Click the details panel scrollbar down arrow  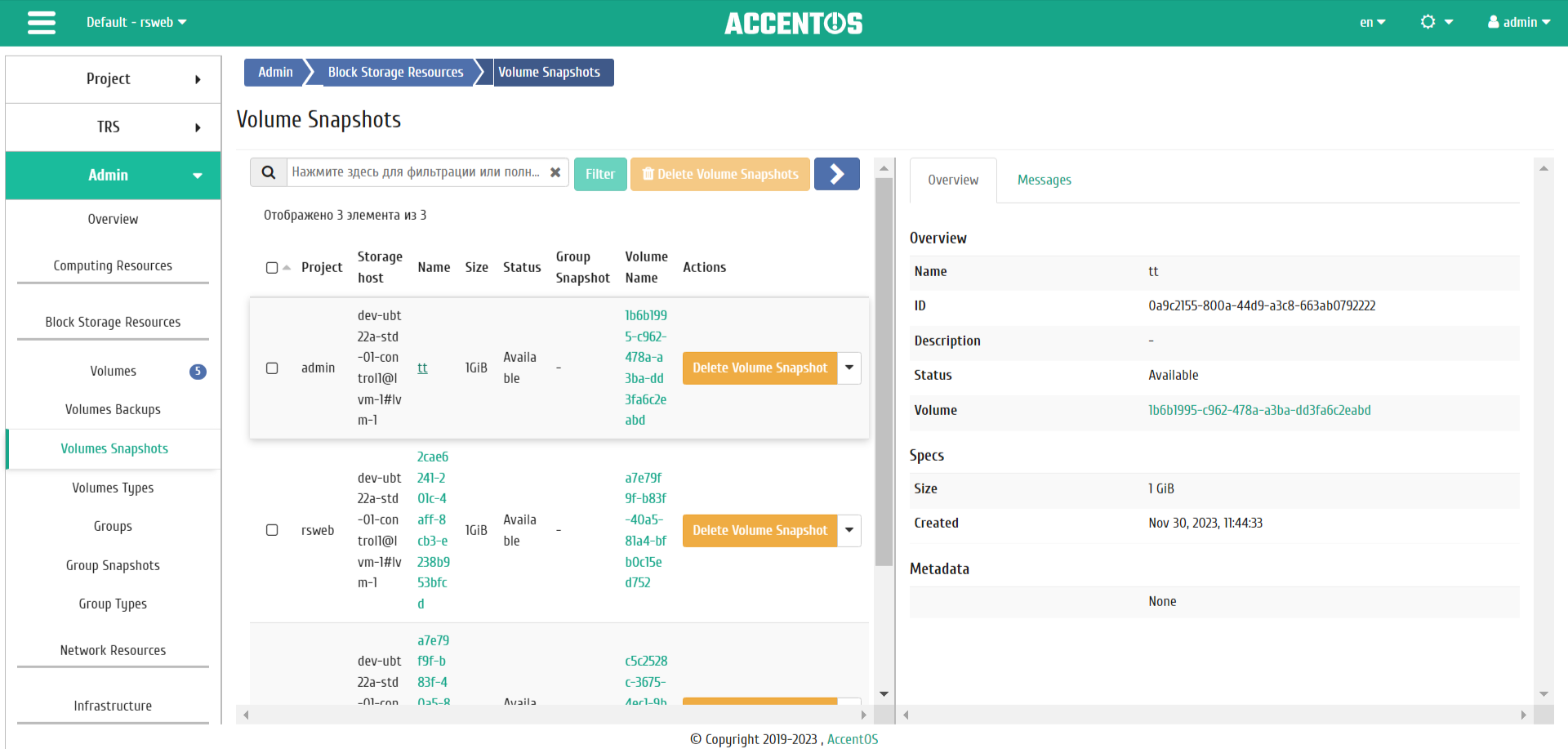point(1543,694)
